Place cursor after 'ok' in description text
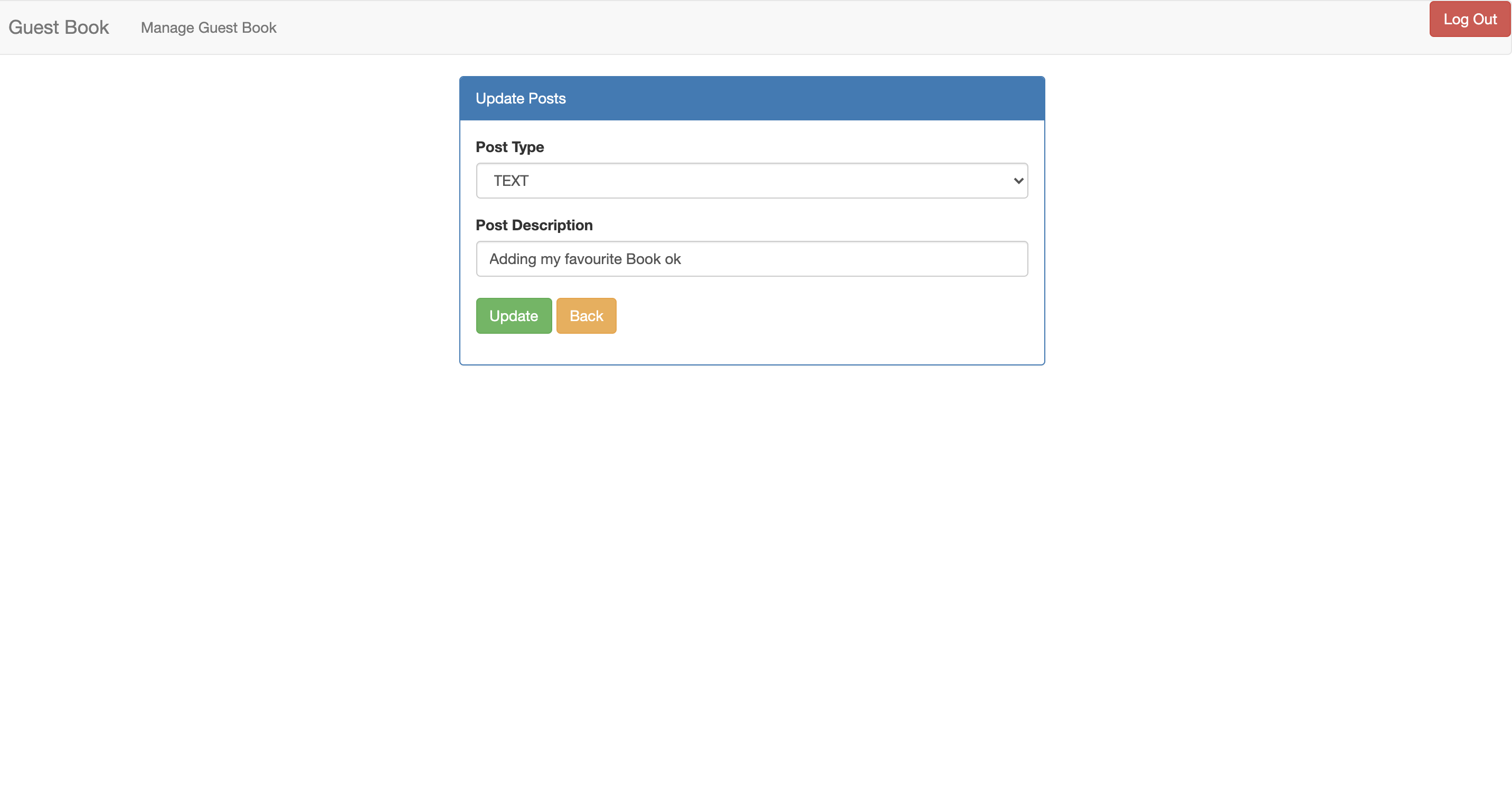This screenshot has width=1512, height=789. pyautogui.click(x=682, y=259)
